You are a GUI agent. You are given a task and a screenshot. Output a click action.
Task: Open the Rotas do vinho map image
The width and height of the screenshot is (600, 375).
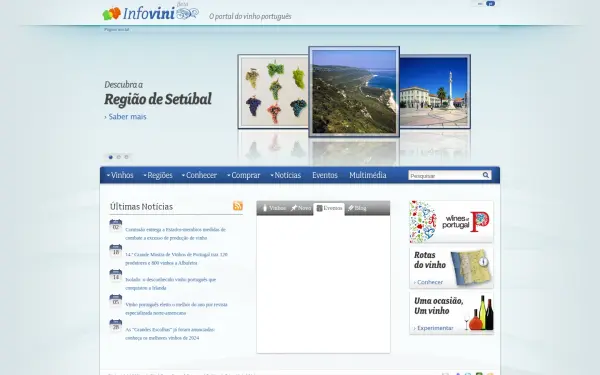[x=470, y=267]
